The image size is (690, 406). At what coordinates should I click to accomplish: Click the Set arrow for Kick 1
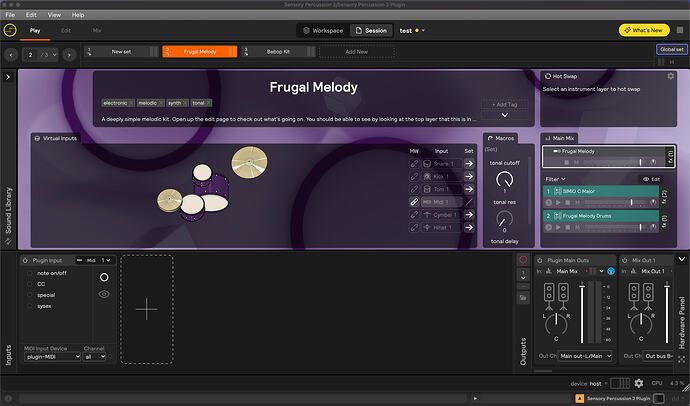click(469, 176)
